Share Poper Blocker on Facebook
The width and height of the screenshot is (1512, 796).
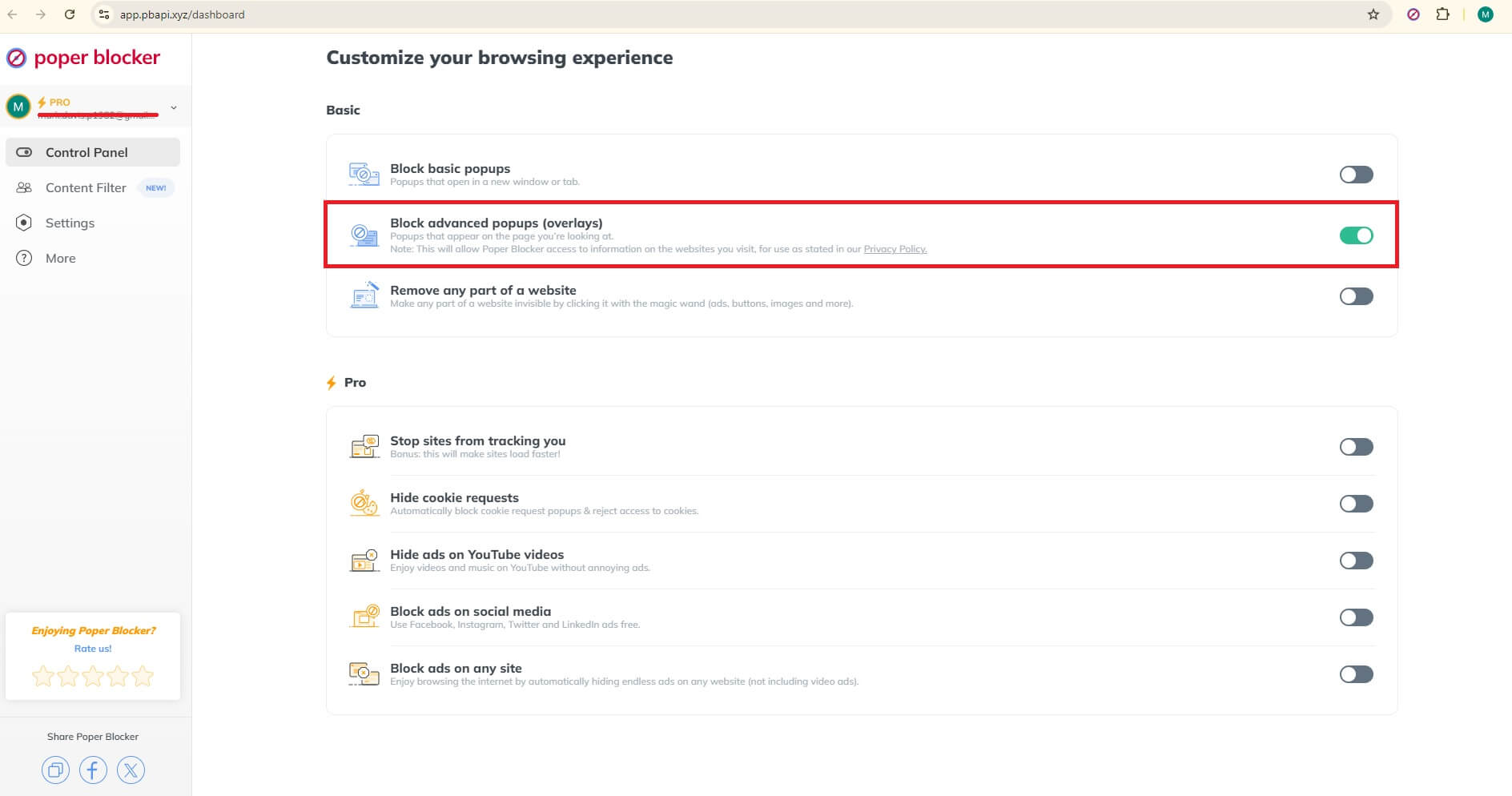(x=93, y=770)
